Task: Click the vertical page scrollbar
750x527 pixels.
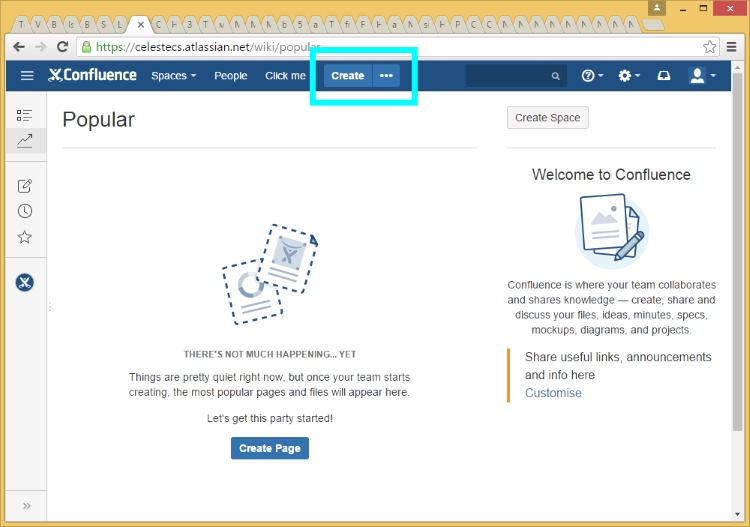Action: pyautogui.click(x=738, y=253)
